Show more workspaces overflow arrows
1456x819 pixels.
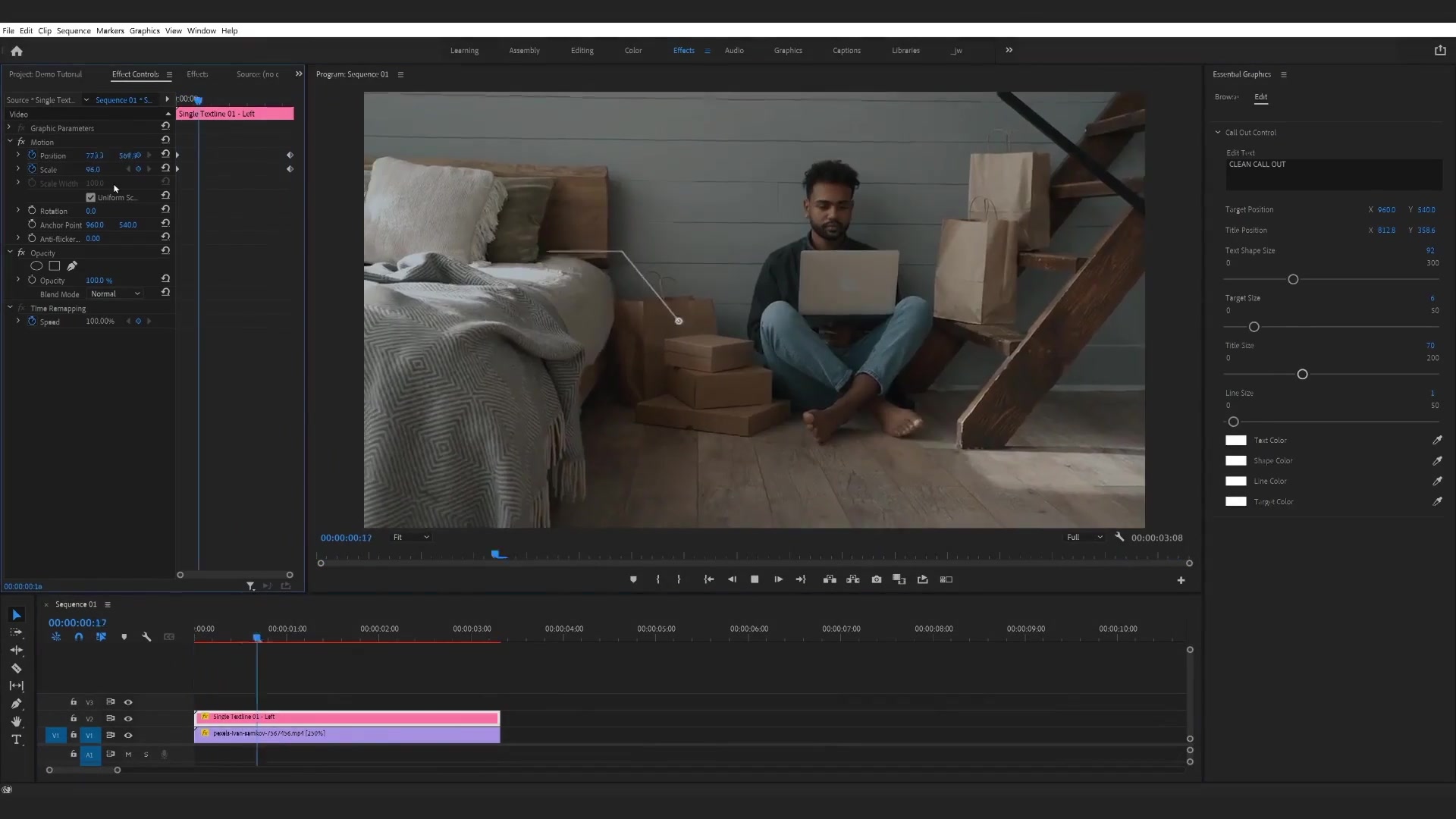(x=1009, y=50)
